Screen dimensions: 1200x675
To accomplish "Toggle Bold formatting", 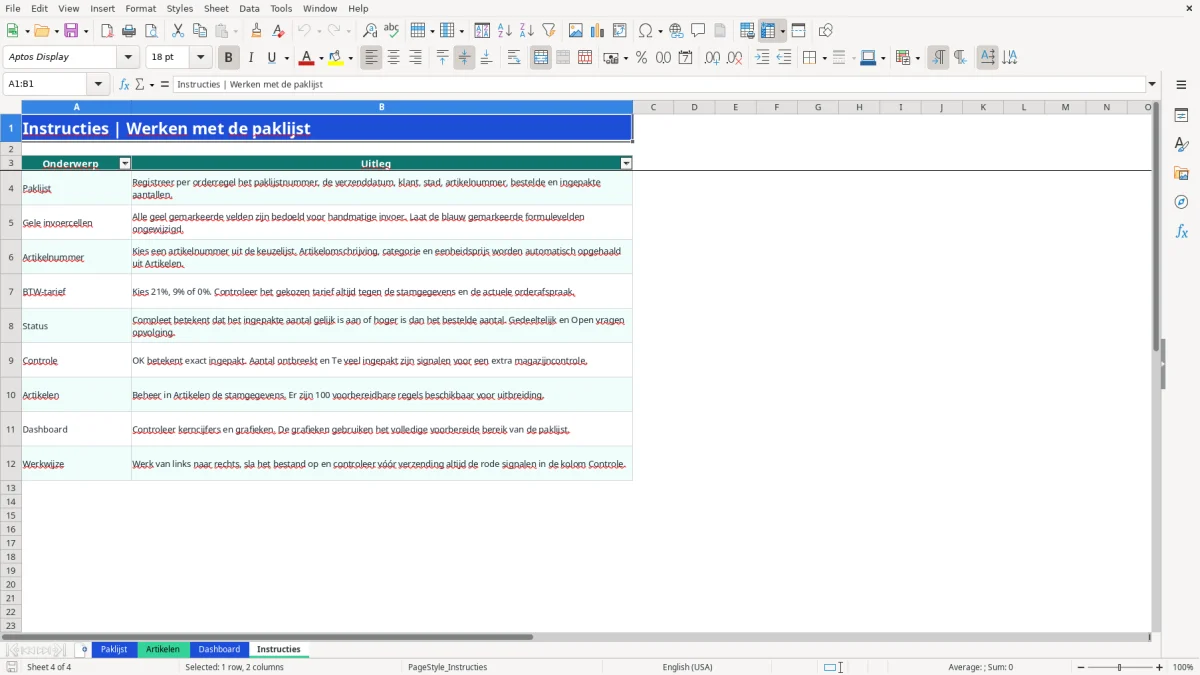I will [229, 58].
